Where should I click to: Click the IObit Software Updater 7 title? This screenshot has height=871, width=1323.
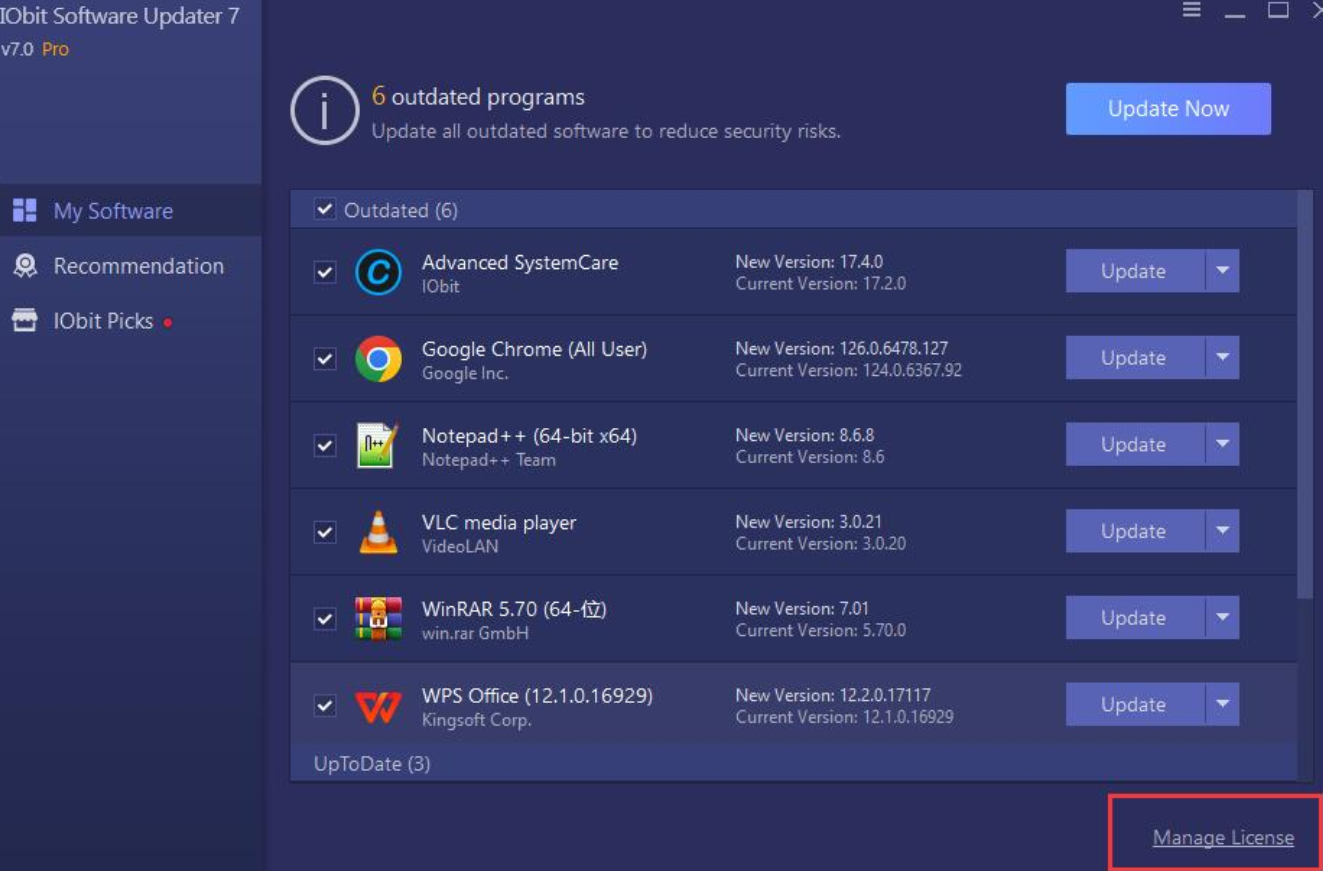click(x=120, y=16)
